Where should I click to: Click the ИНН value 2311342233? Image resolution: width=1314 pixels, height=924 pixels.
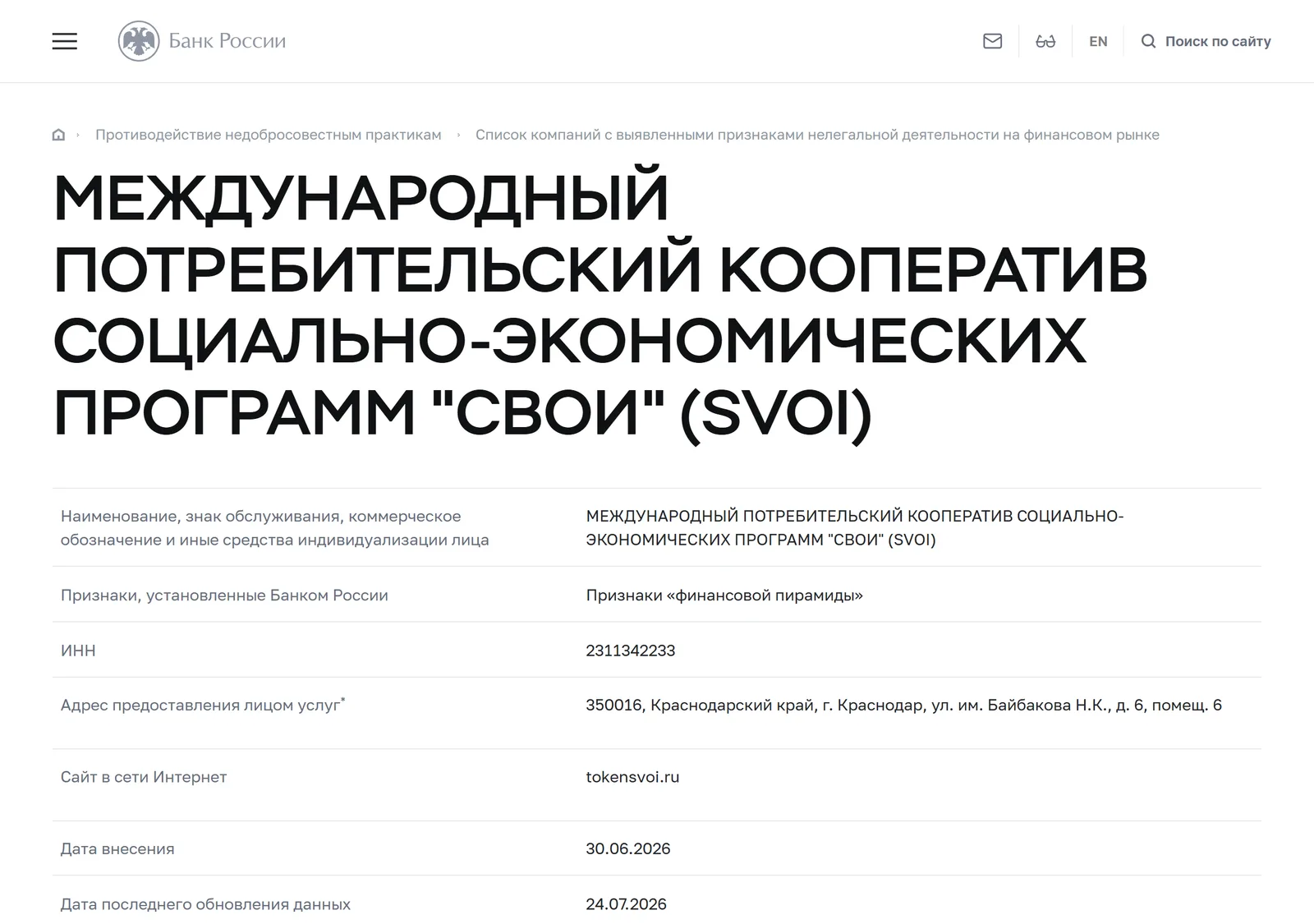(631, 650)
